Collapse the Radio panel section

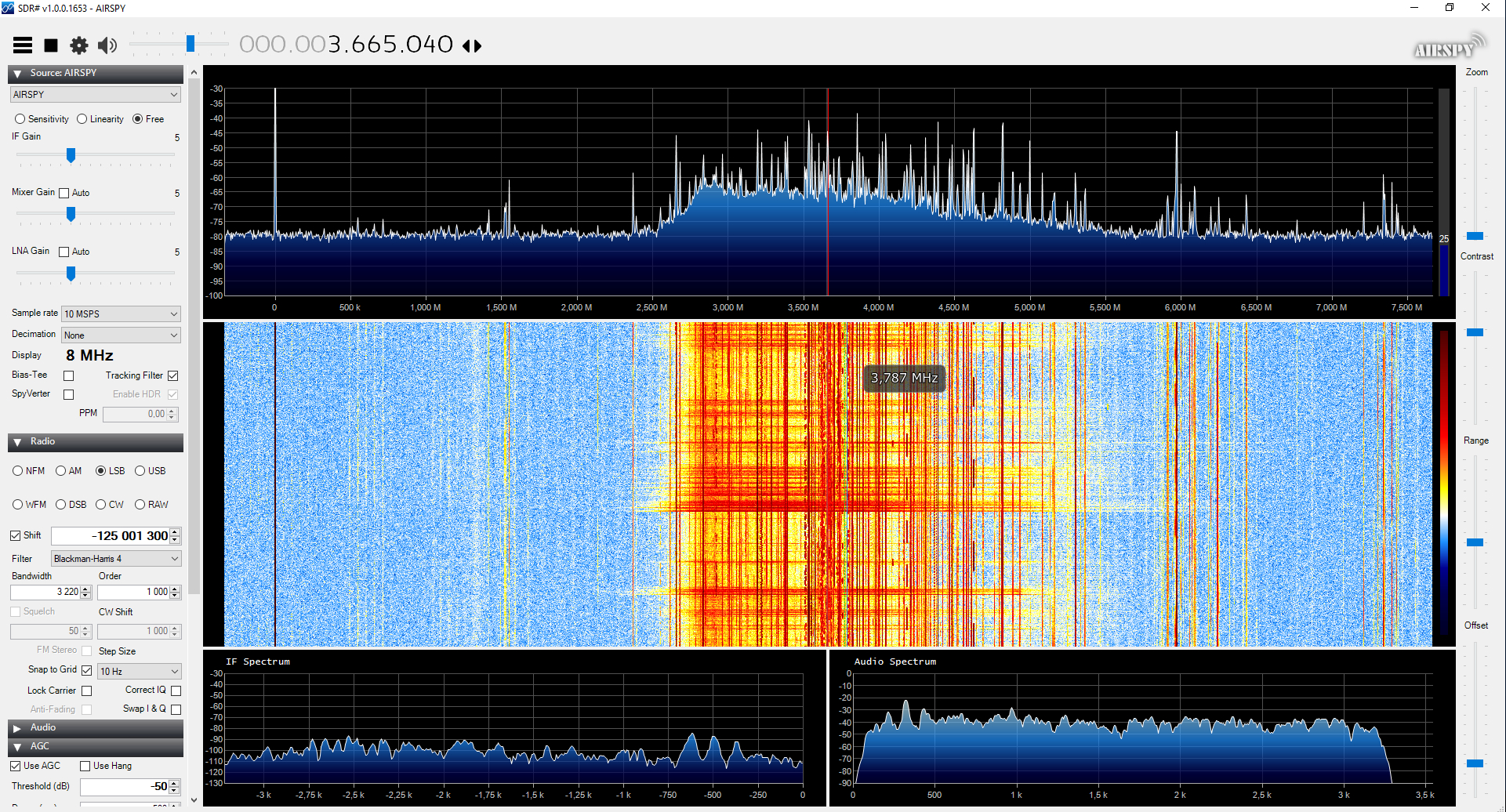pyautogui.click(x=17, y=442)
